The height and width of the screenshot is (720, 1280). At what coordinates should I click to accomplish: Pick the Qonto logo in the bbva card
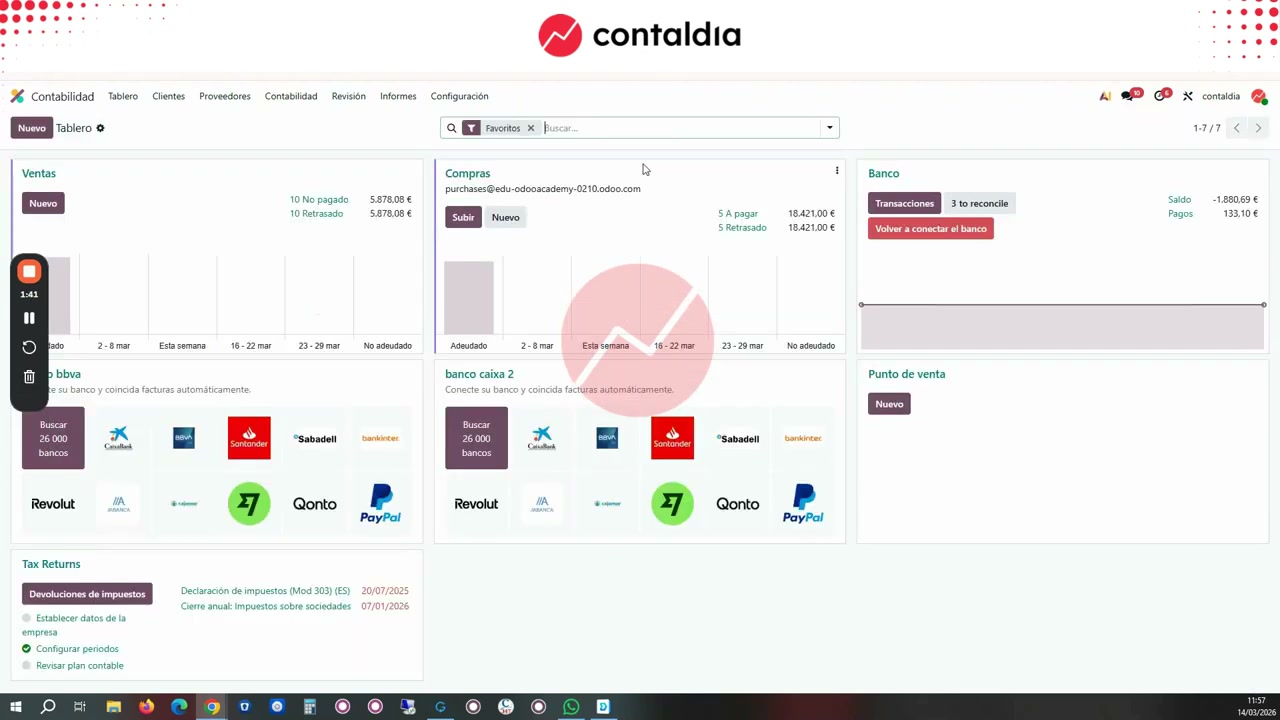coord(314,504)
